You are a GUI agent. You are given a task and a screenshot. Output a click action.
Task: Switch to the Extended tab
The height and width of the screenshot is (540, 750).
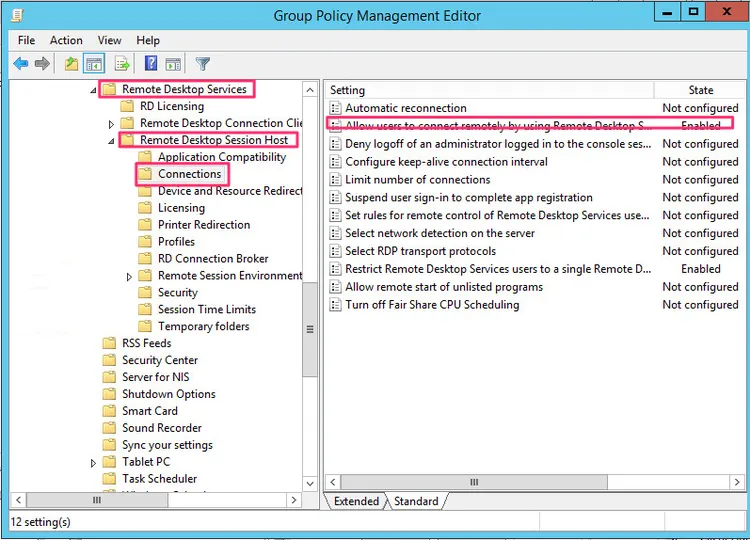356,501
